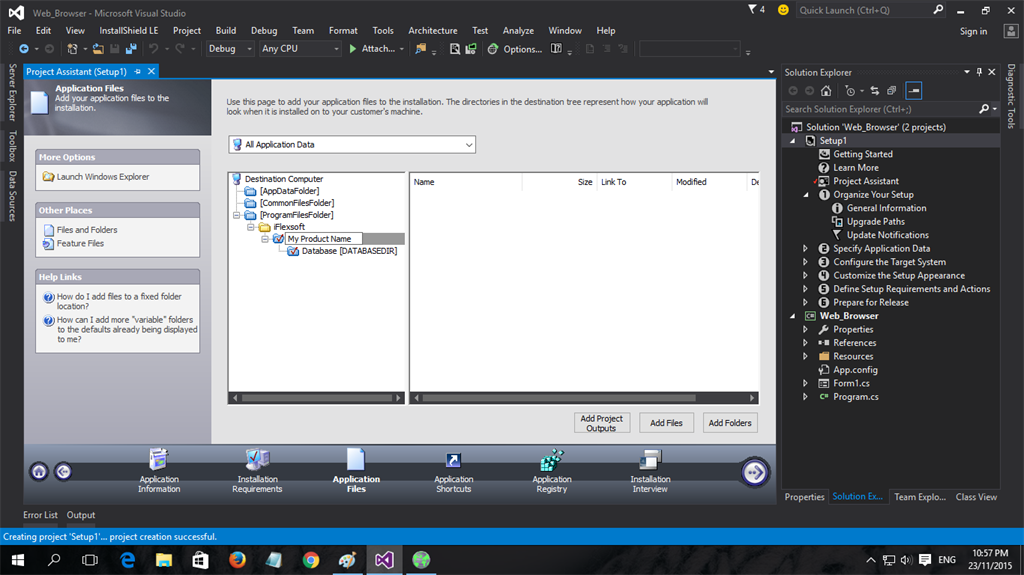Open Application Shortcuts step icon
Screen dimensions: 1024x575
(453, 461)
